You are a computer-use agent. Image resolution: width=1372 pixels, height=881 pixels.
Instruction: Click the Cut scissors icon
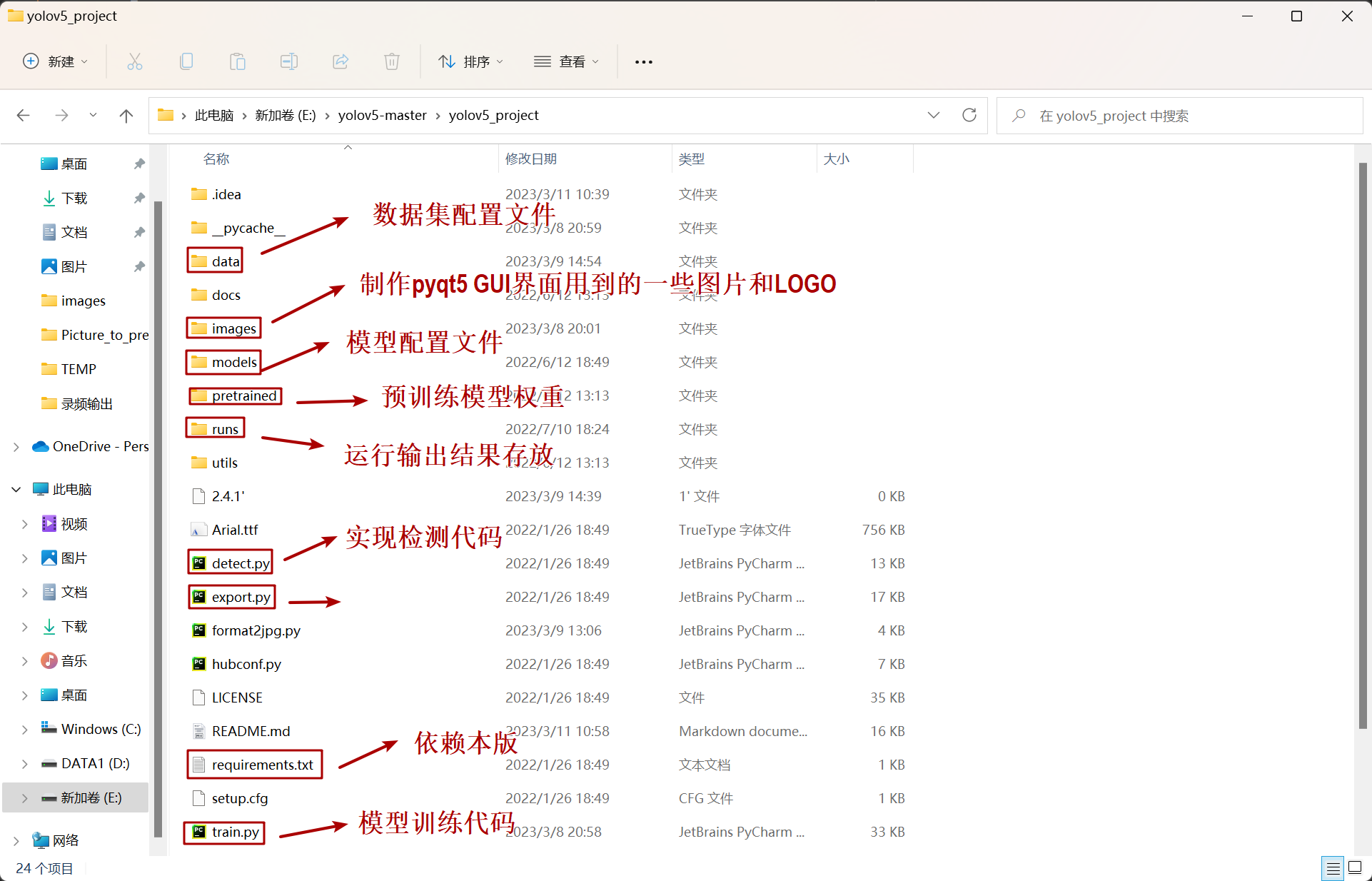135,61
